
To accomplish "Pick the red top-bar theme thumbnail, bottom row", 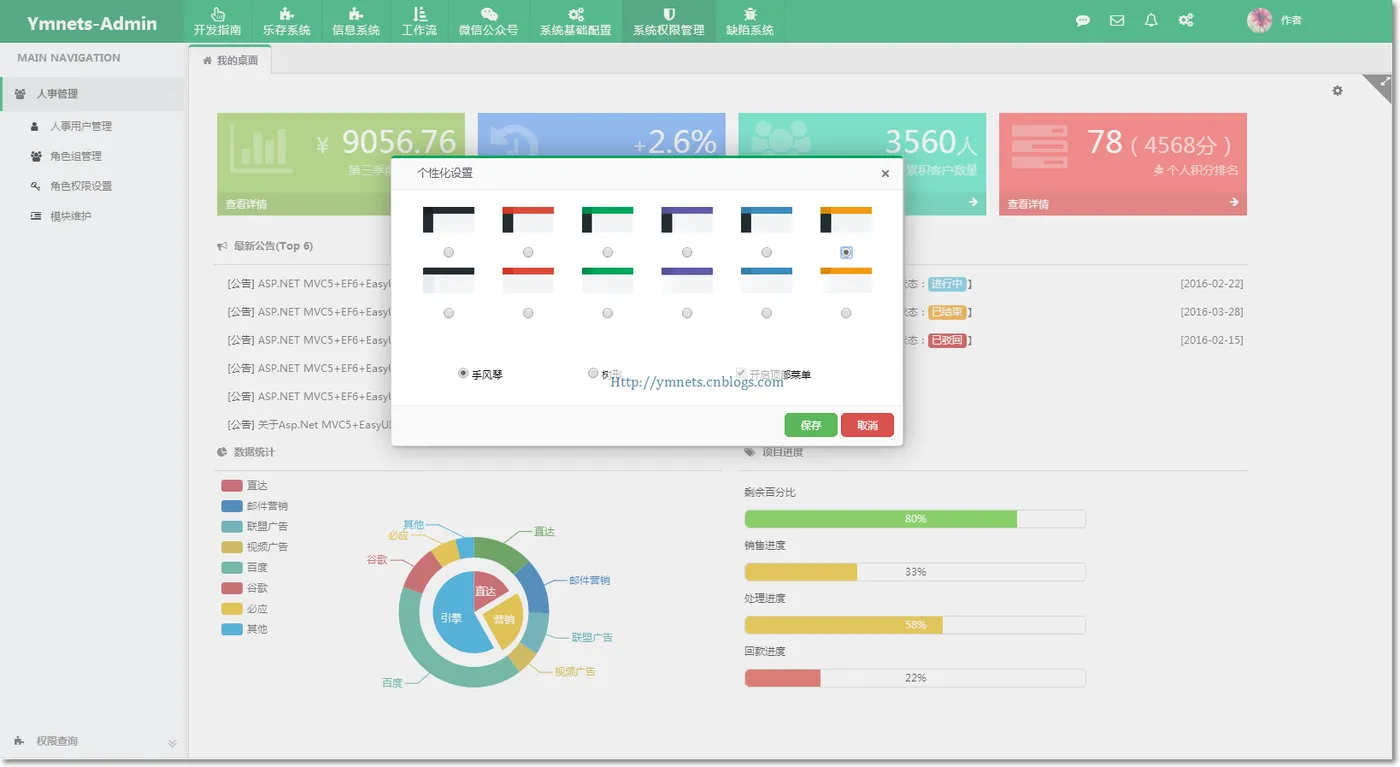I will point(528,280).
